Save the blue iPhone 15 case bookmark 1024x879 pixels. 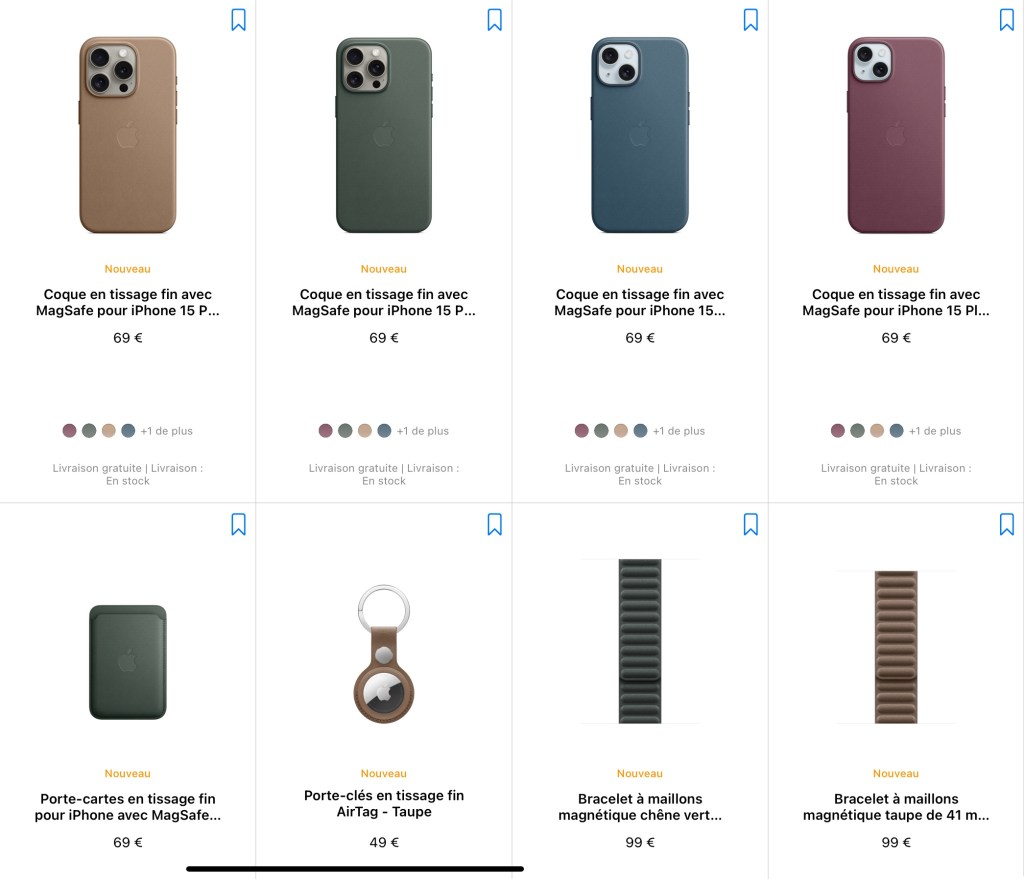pyautogui.click(x=750, y=20)
